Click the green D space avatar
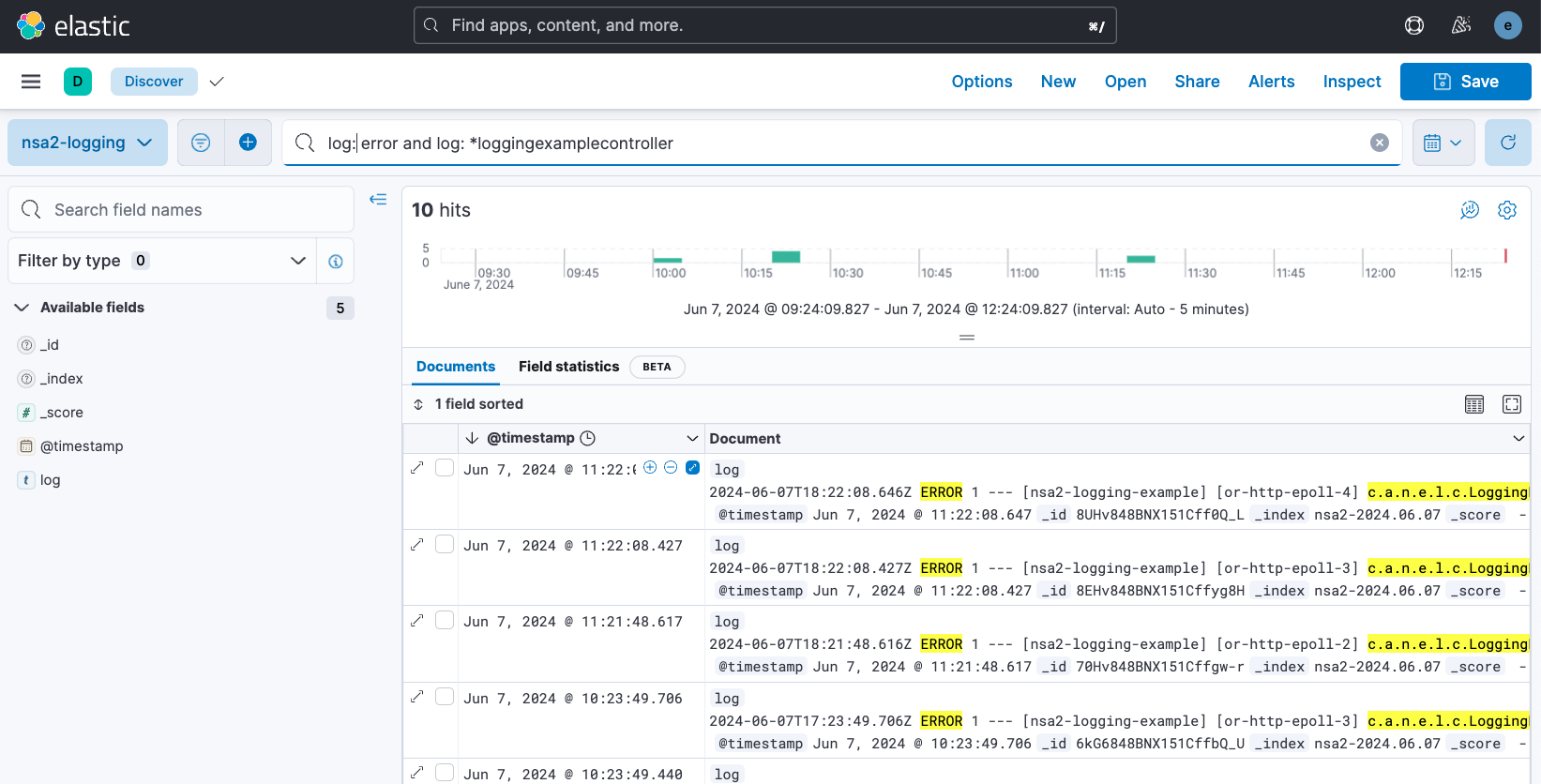 tap(78, 82)
